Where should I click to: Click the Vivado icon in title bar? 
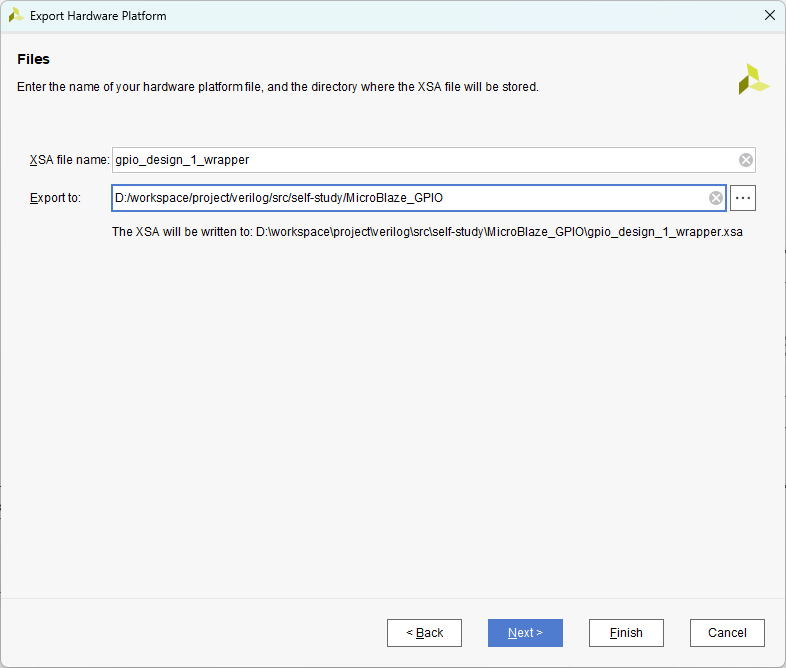click(x=16, y=16)
